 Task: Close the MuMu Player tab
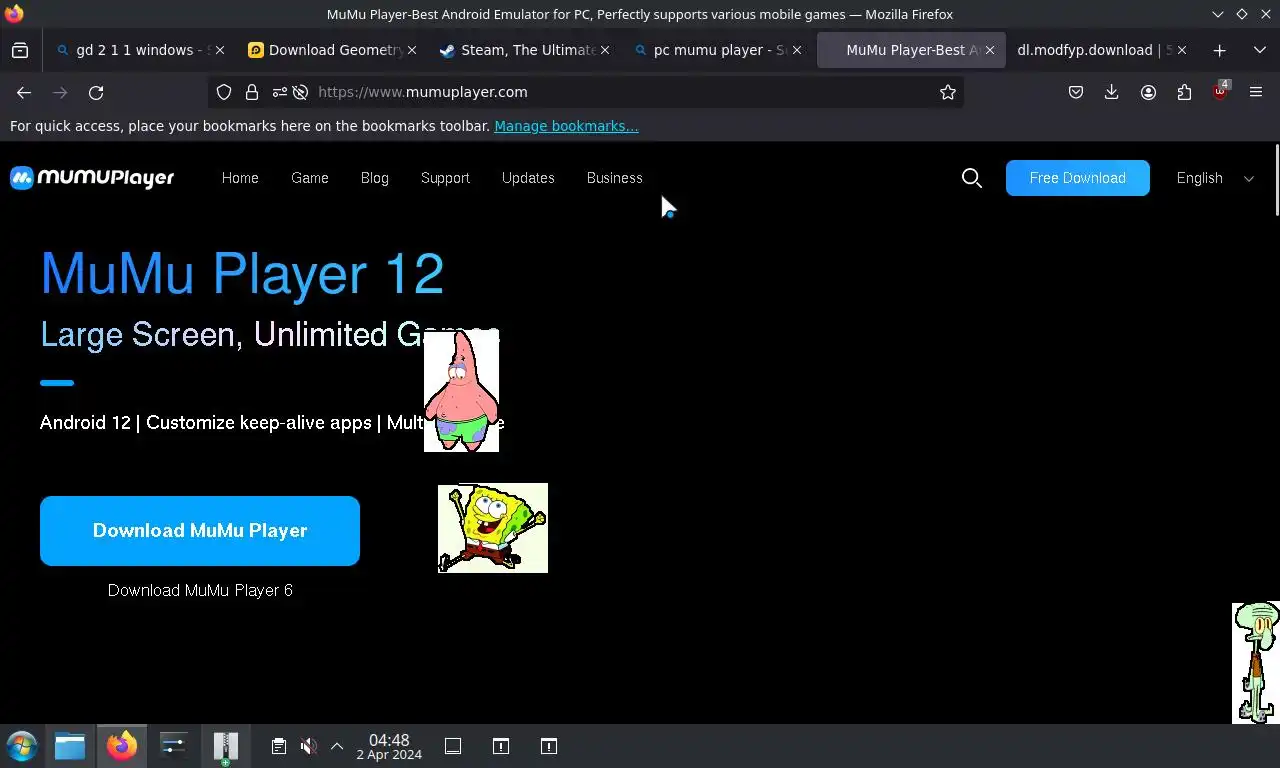[989, 50]
